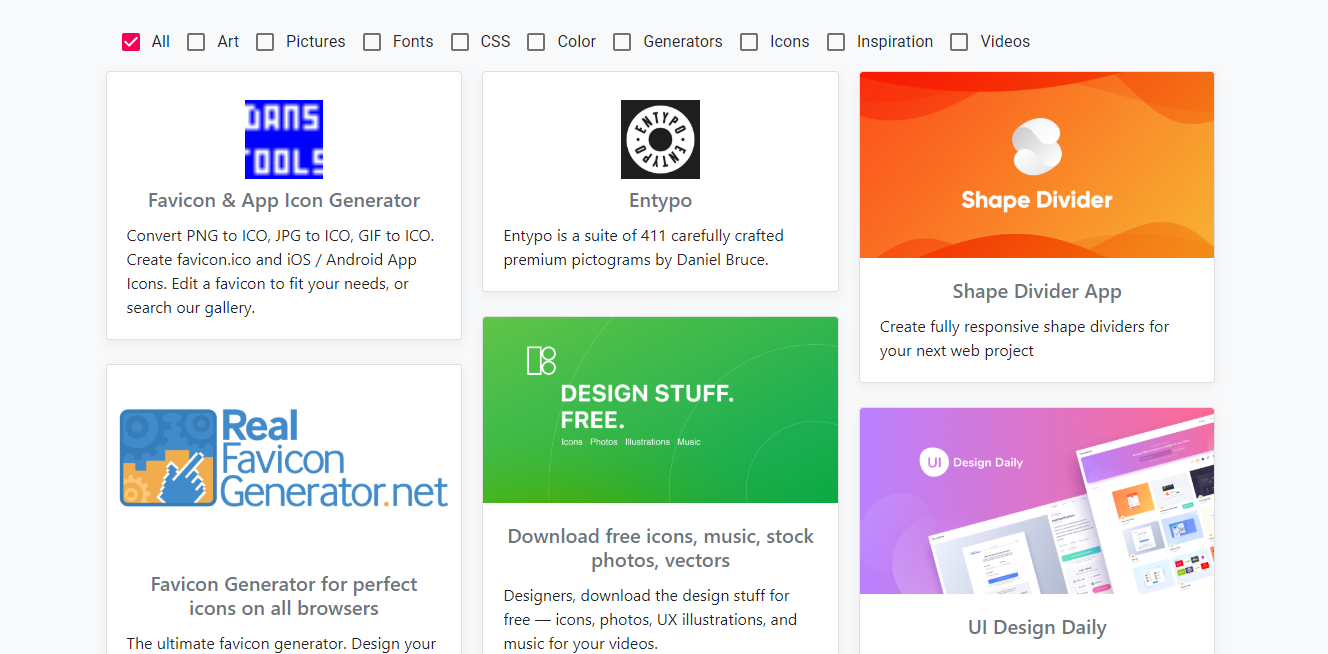Screen dimensions: 1328x654
Task: Click the icon in the Design Stuff banner
Action: 541,361
